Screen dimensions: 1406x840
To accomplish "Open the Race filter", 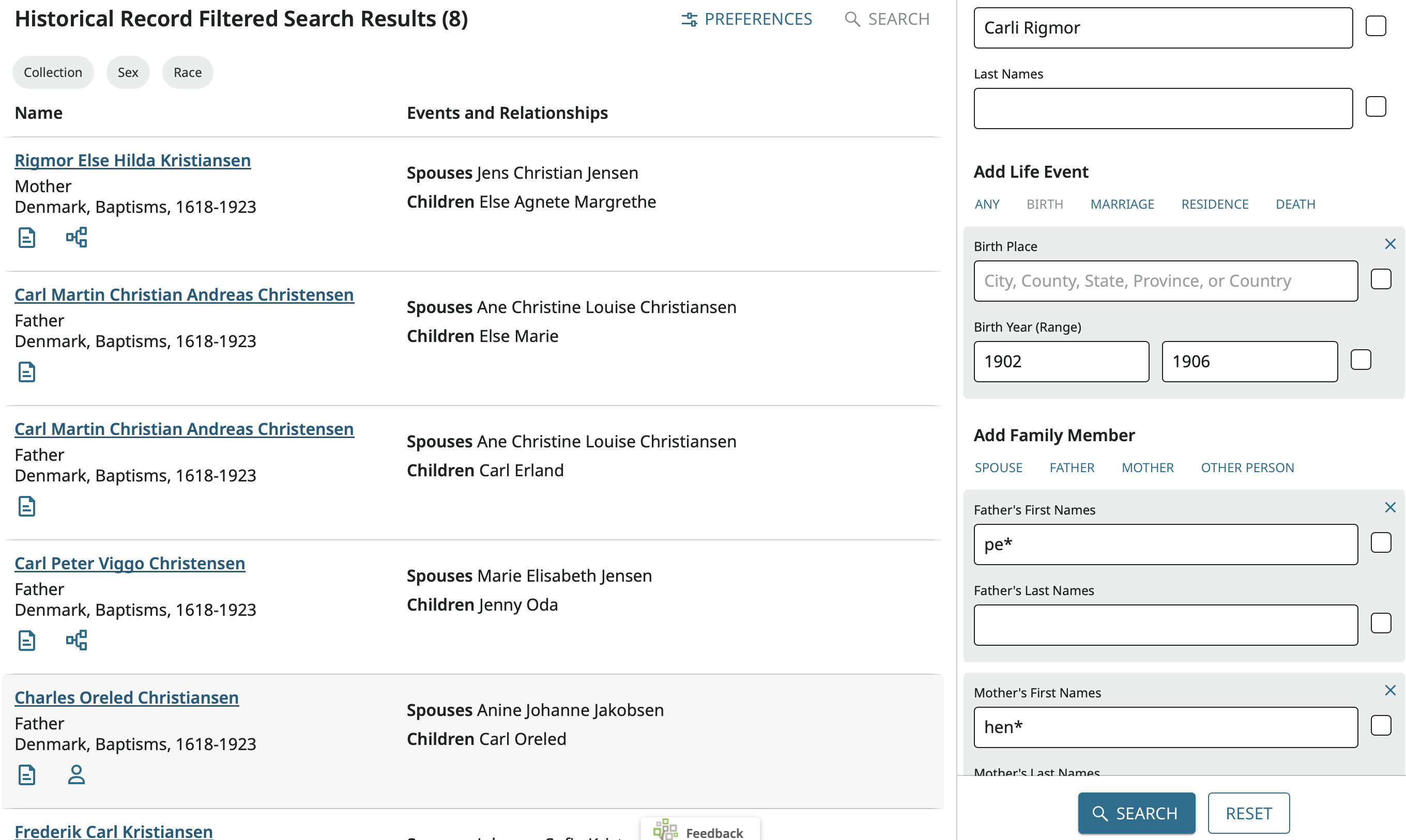I will pos(187,72).
